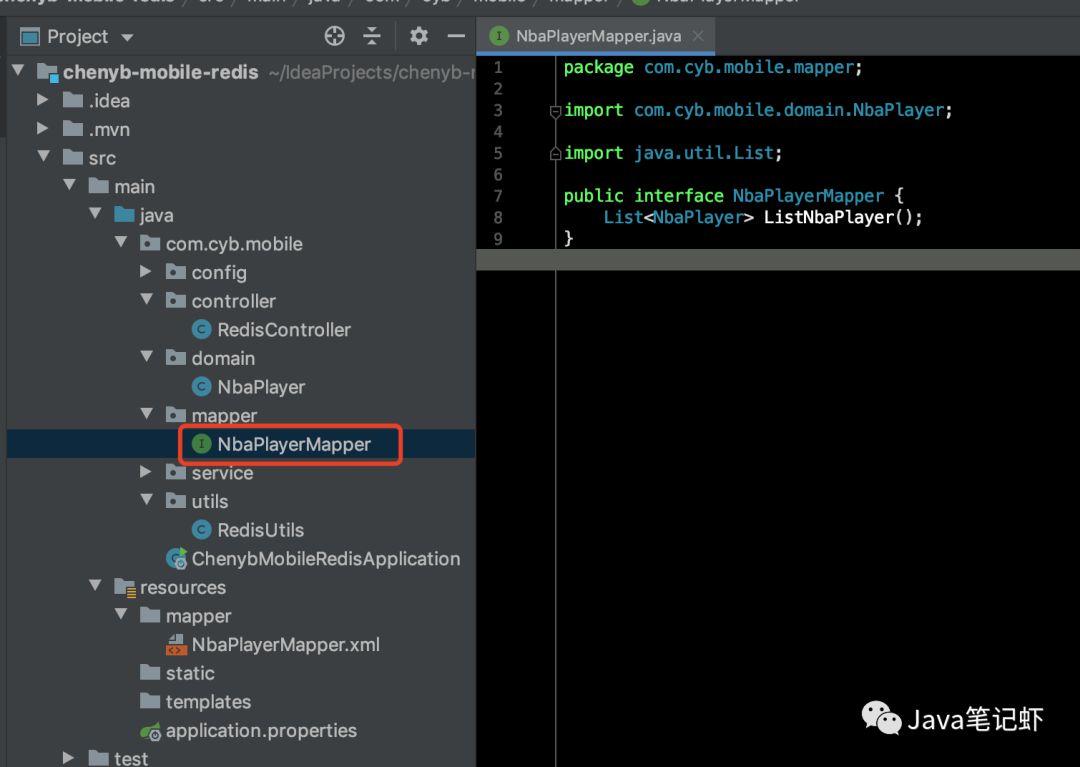This screenshot has width=1080, height=767.
Task: Click line number 8 in gutter
Action: point(498,218)
